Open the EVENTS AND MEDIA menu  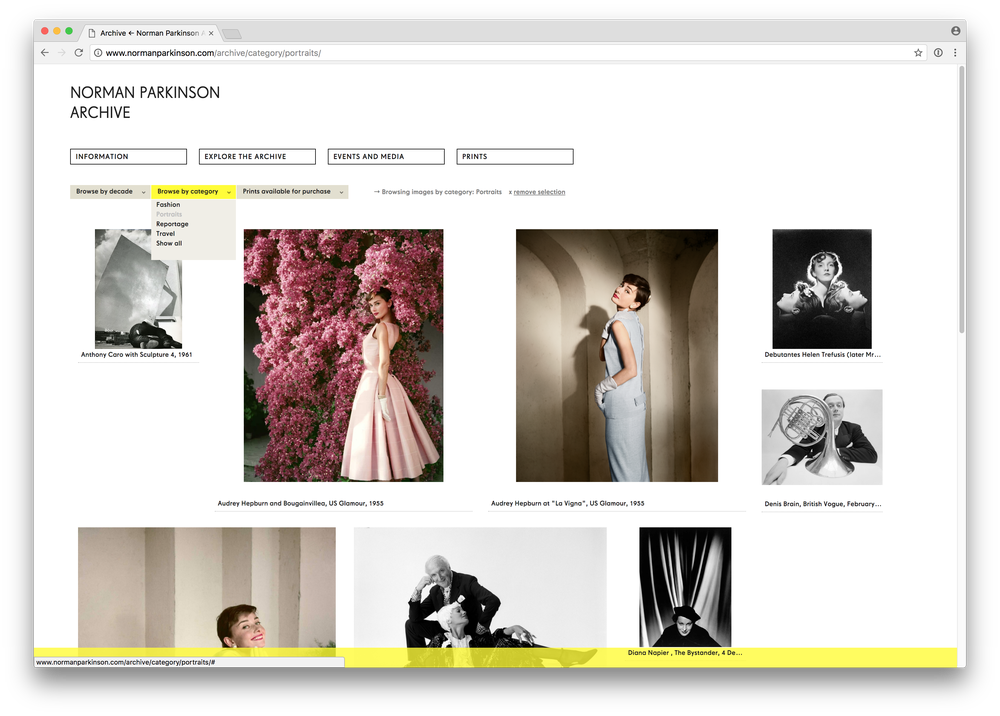[x=386, y=157]
